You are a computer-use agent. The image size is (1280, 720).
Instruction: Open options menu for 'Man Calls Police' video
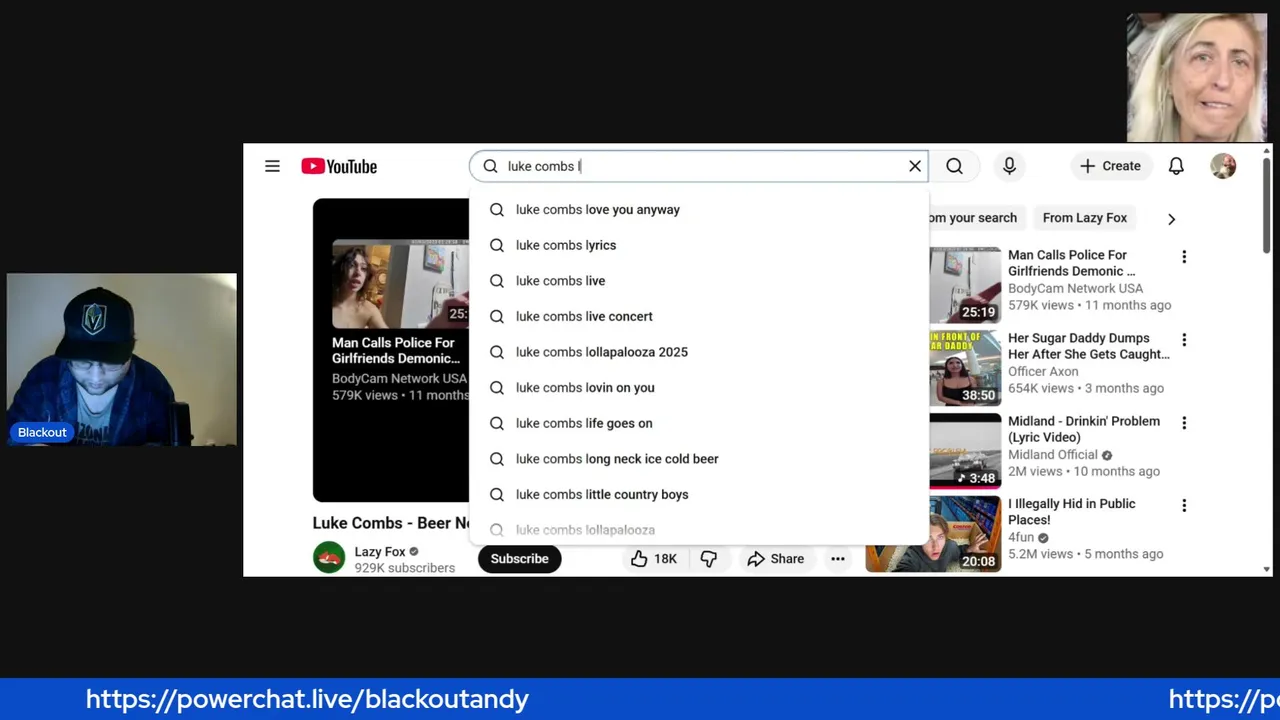point(1184,257)
